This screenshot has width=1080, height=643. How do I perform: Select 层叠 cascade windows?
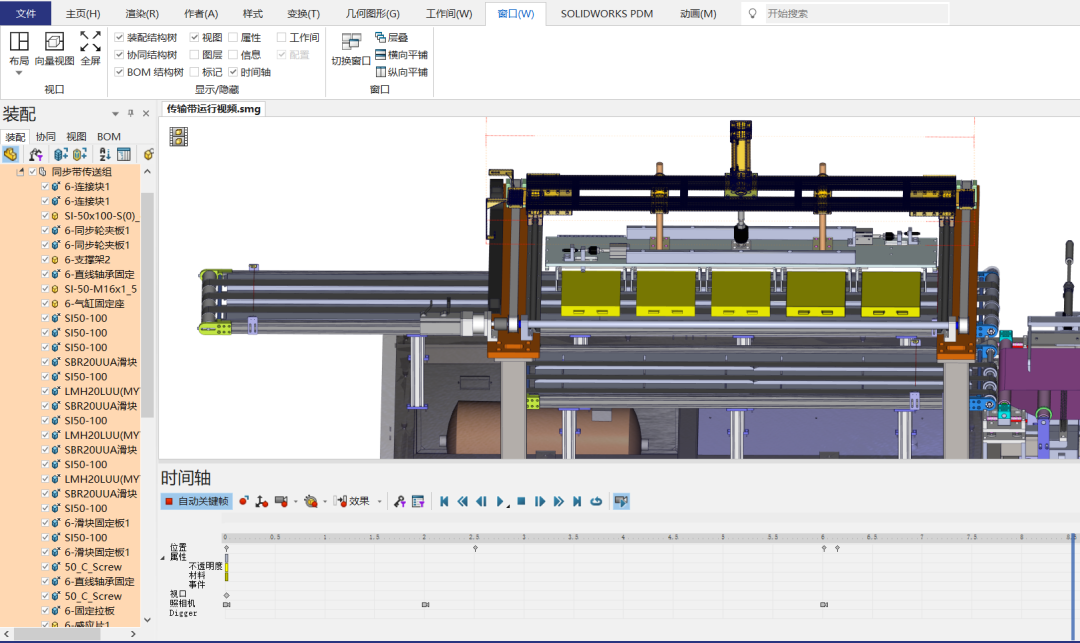391,37
